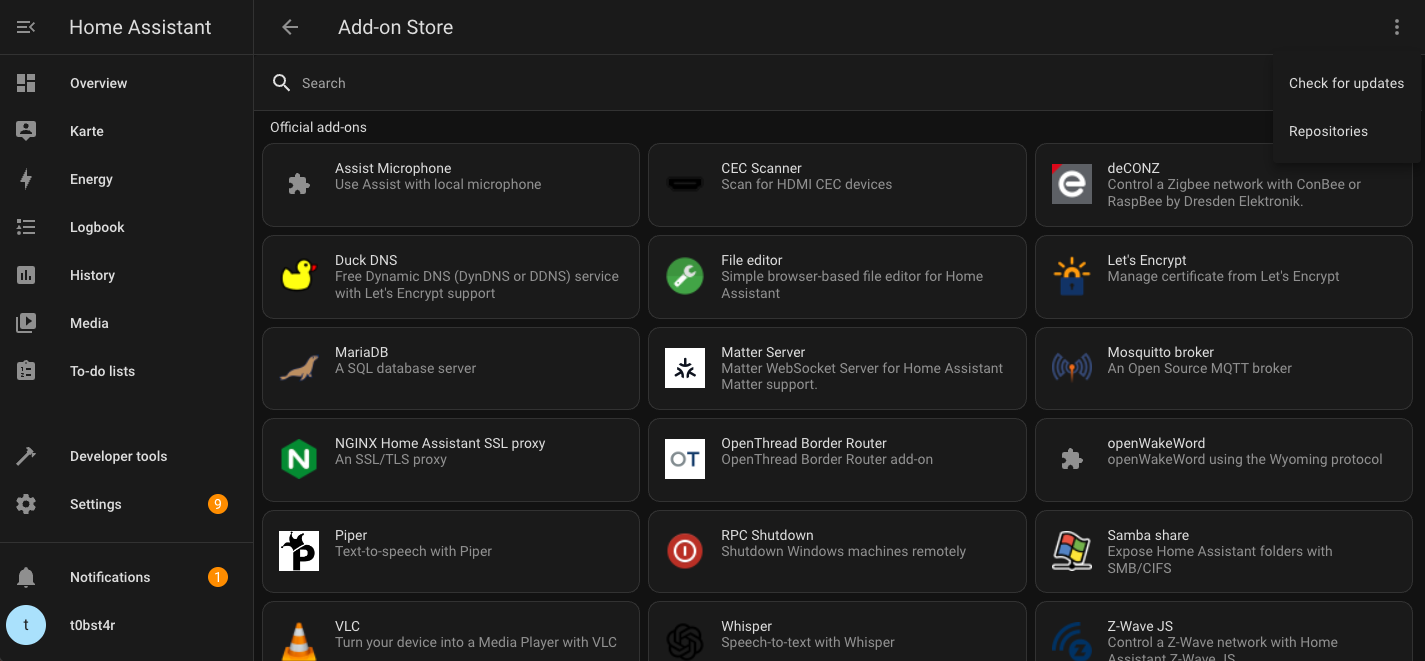The width and height of the screenshot is (1425, 661).
Task: Click the RPC Shutdown red power icon
Action: 685,551
